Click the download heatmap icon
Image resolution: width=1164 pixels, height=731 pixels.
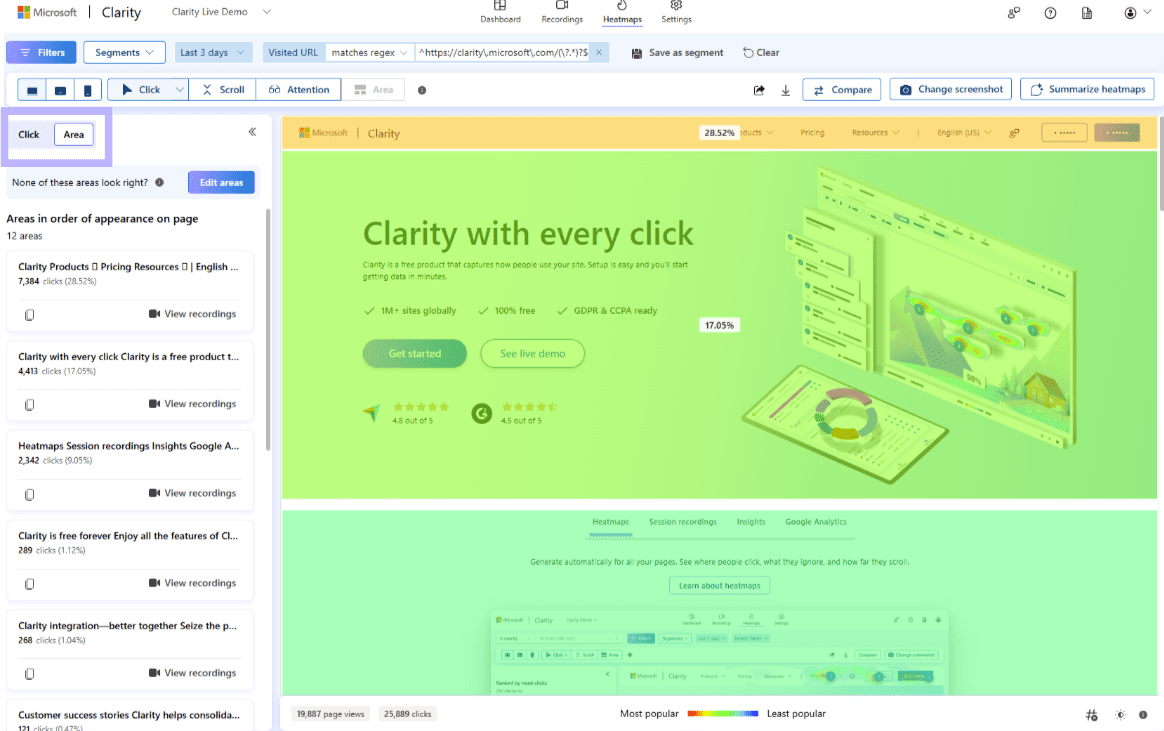[786, 89]
